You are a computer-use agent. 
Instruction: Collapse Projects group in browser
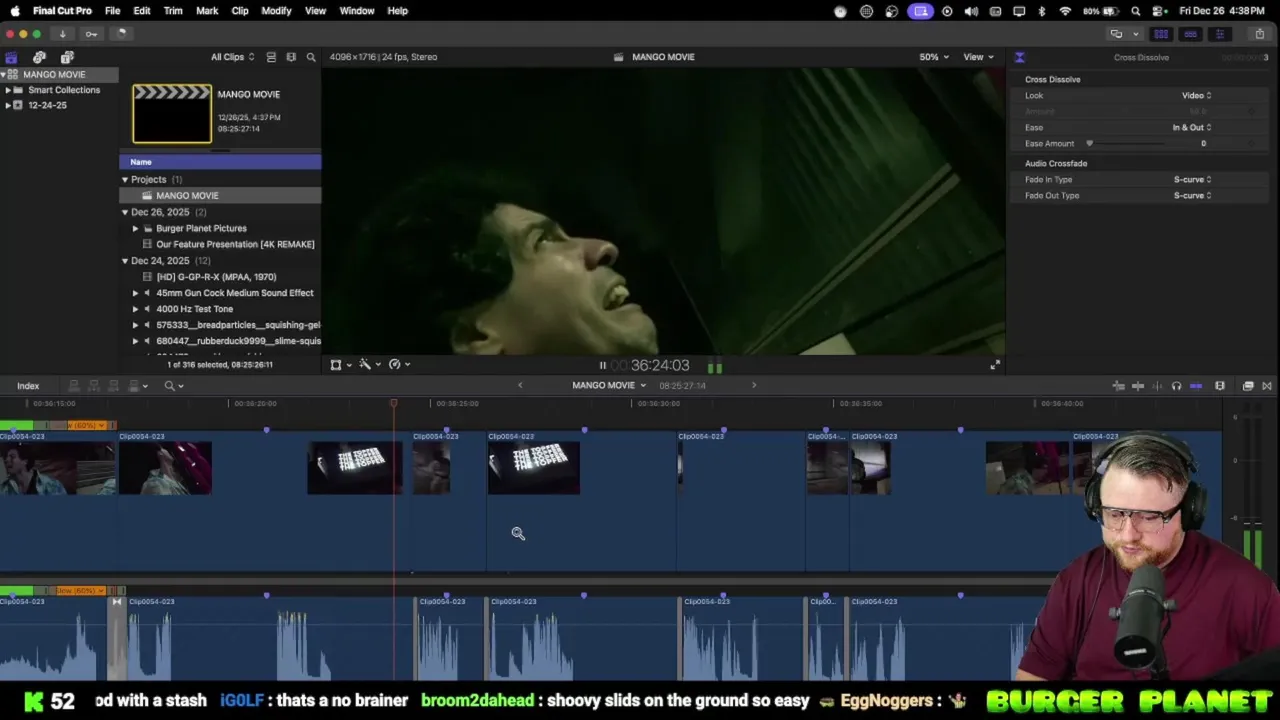coord(125,180)
